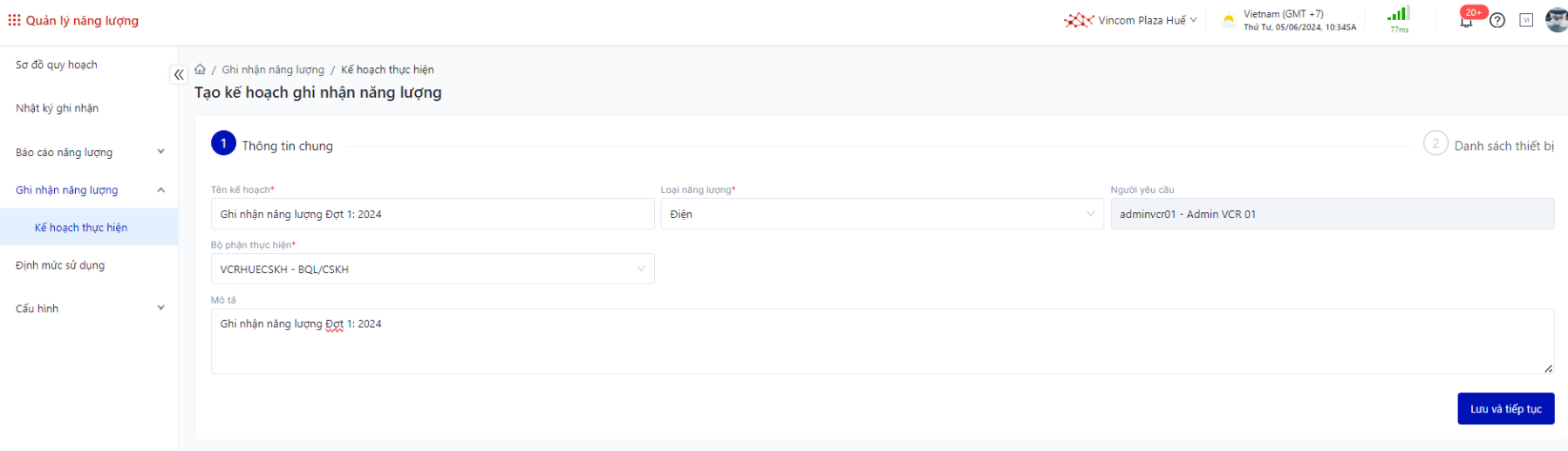Open Nhật ký ghi nhận menu item
Image resolution: width=1568 pixels, height=451 pixels.
[x=58, y=108]
